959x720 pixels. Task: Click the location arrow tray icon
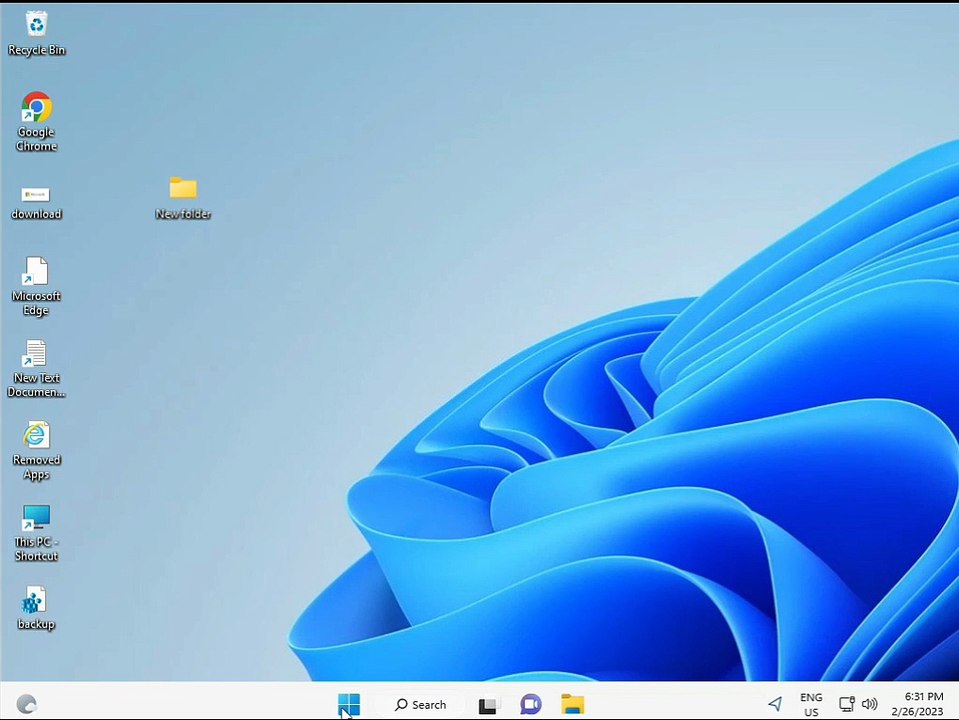(x=775, y=704)
